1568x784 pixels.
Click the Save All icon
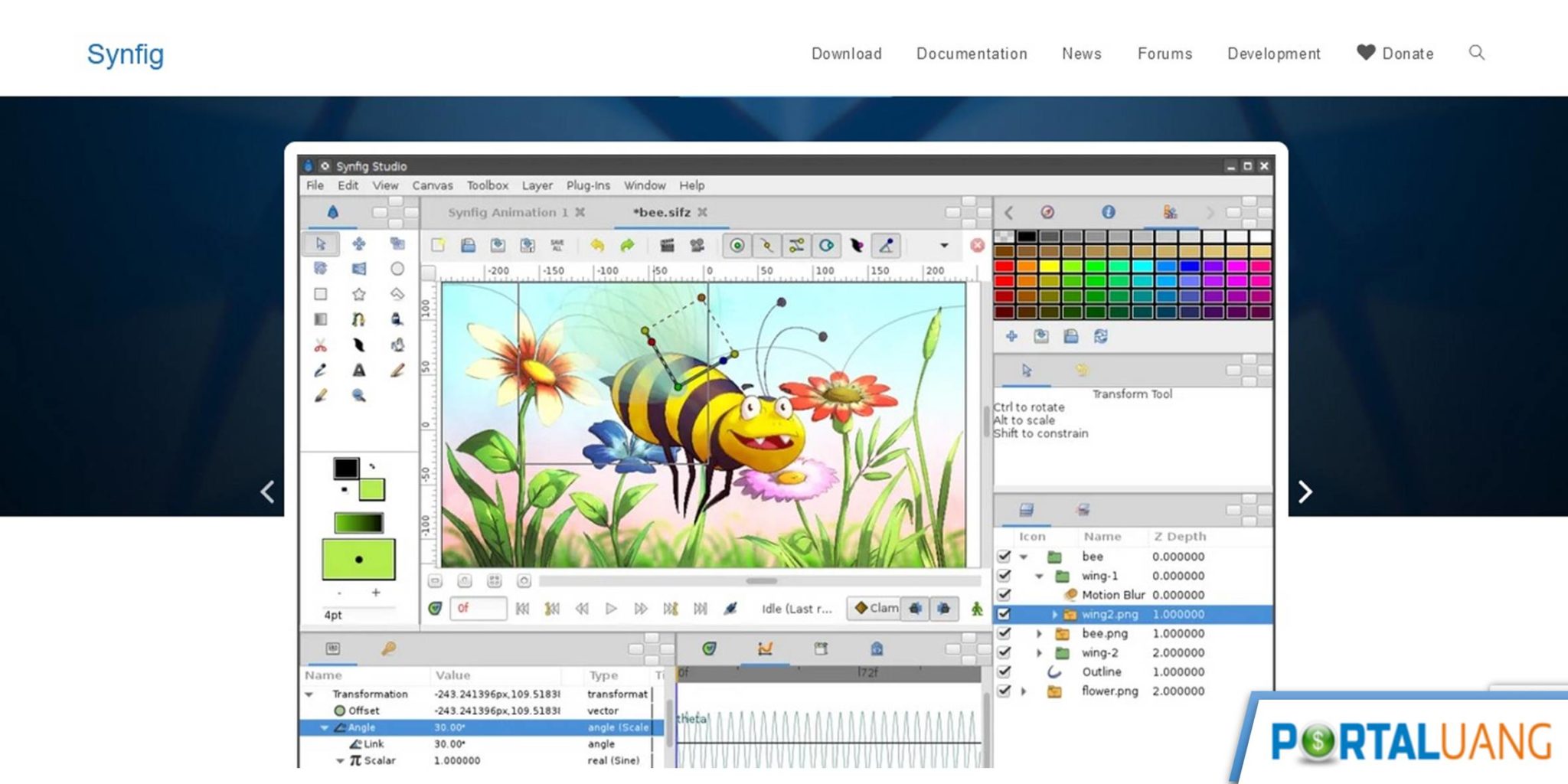tap(557, 245)
